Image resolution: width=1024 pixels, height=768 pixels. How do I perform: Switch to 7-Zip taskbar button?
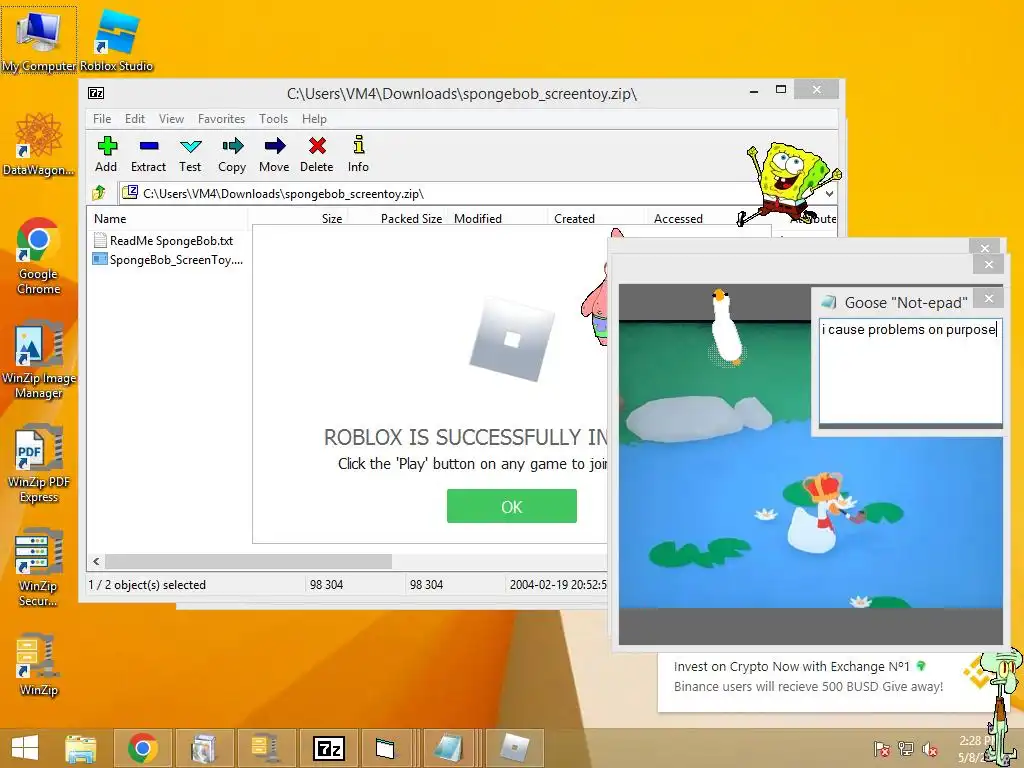(328, 748)
